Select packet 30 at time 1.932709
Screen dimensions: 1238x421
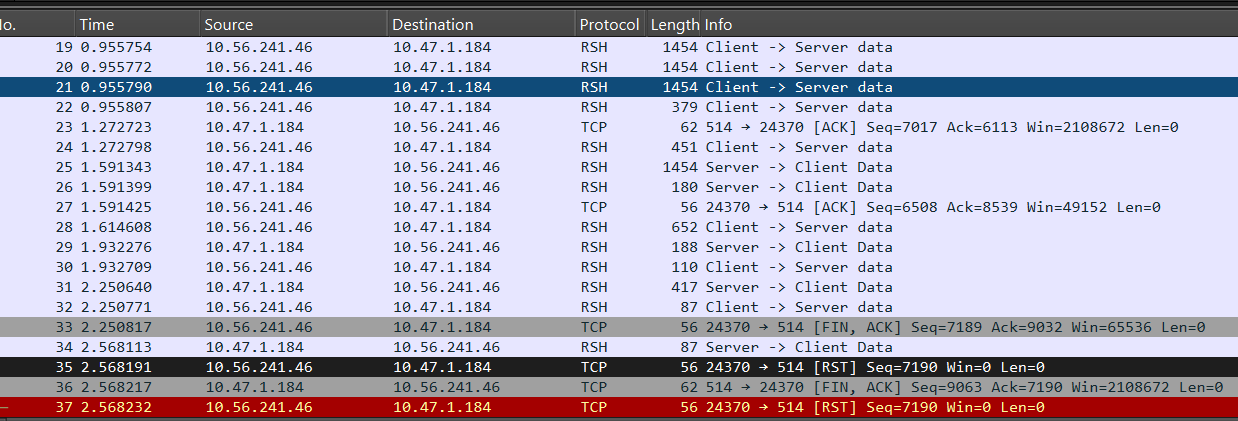click(619, 267)
